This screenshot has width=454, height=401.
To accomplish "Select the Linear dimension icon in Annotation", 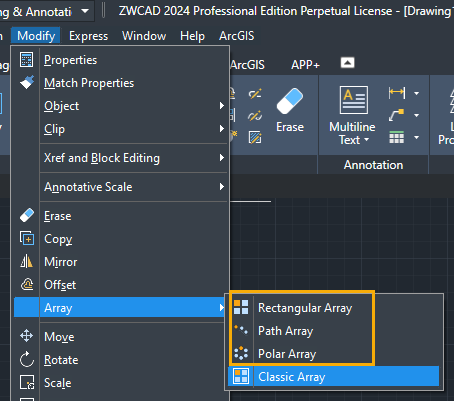I will point(397,93).
